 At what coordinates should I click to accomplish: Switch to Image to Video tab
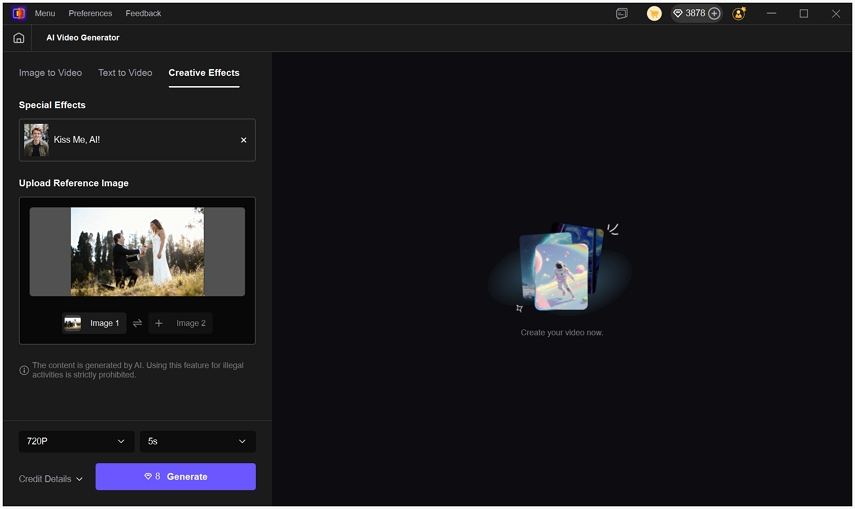point(50,73)
